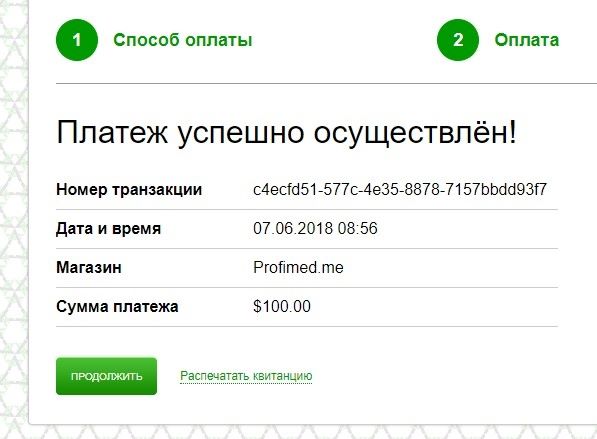Click the green step 2 circle icon
This screenshot has width=597, height=439.
[x=458, y=40]
